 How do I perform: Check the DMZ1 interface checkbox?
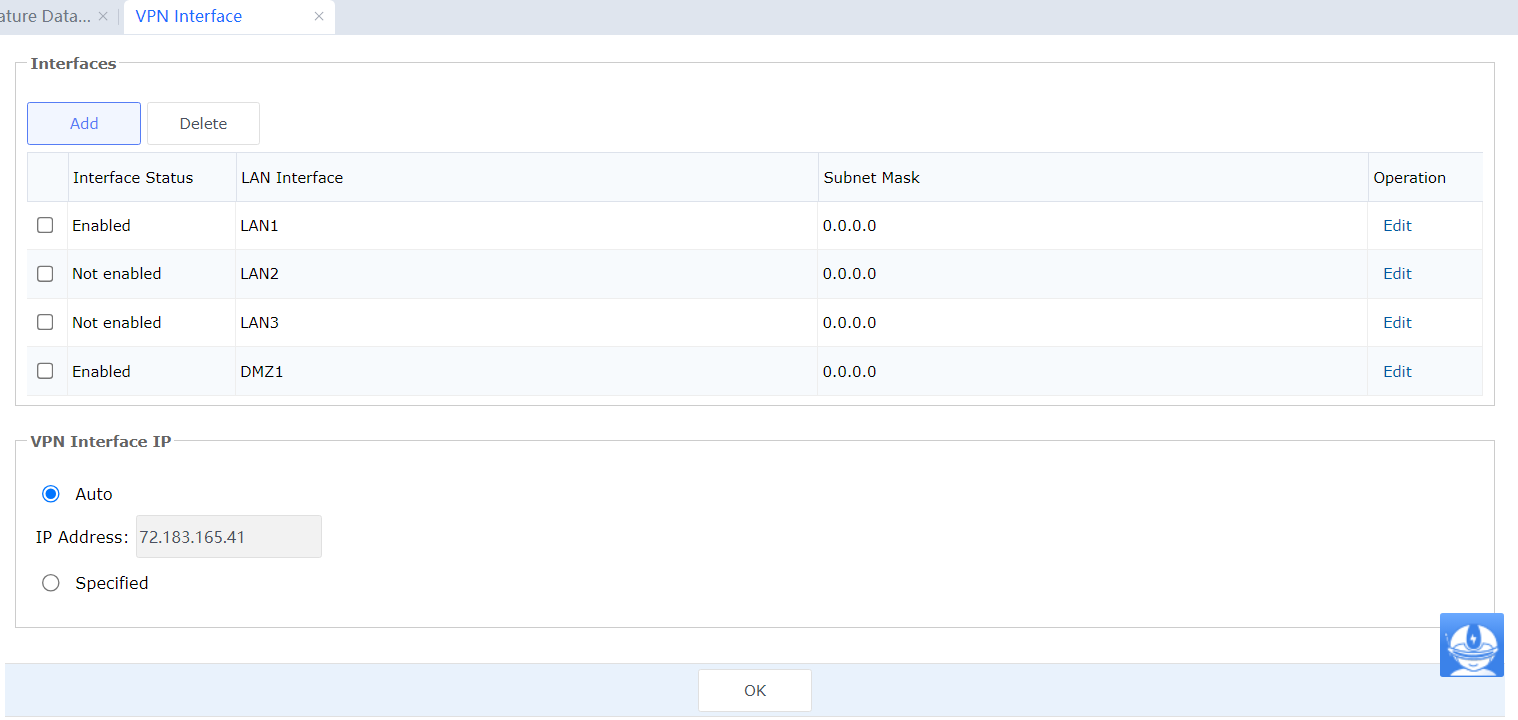45,371
